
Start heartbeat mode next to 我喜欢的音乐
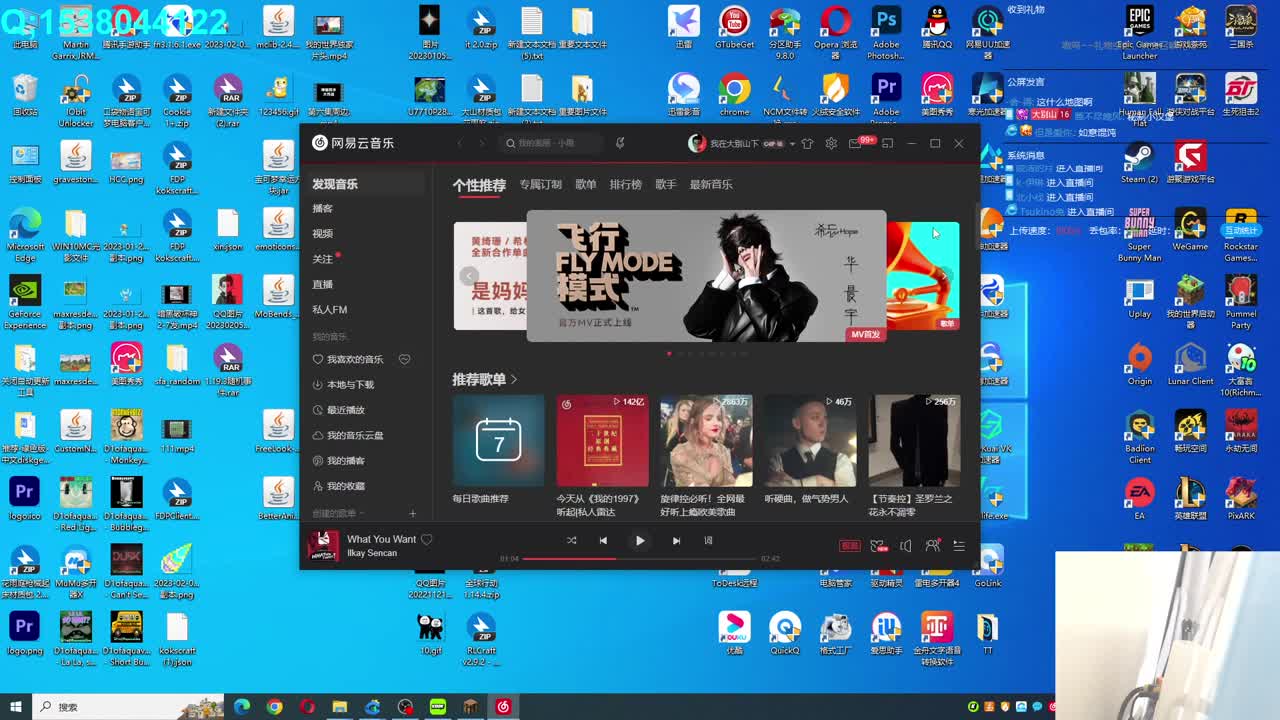pos(405,360)
